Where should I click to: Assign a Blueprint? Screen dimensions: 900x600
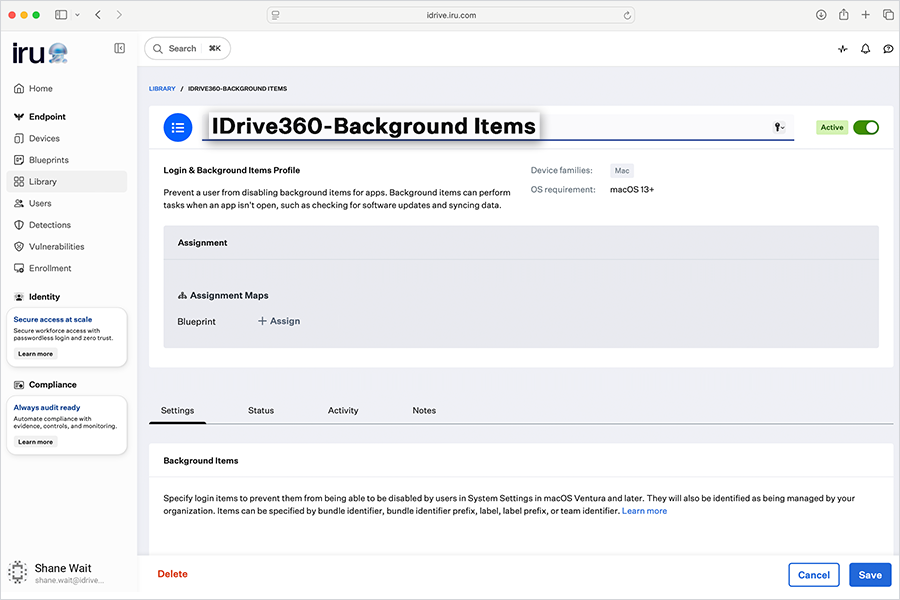point(279,321)
